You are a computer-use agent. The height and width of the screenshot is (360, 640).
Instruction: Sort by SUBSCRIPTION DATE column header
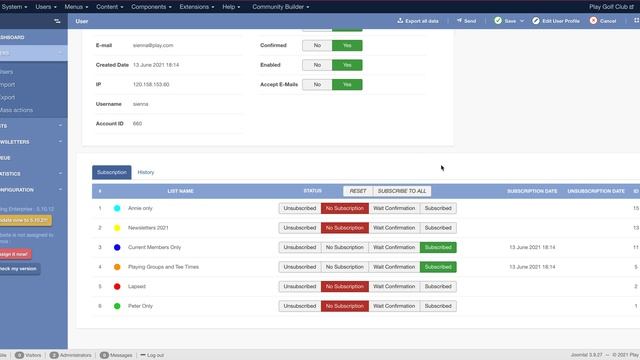(532, 191)
